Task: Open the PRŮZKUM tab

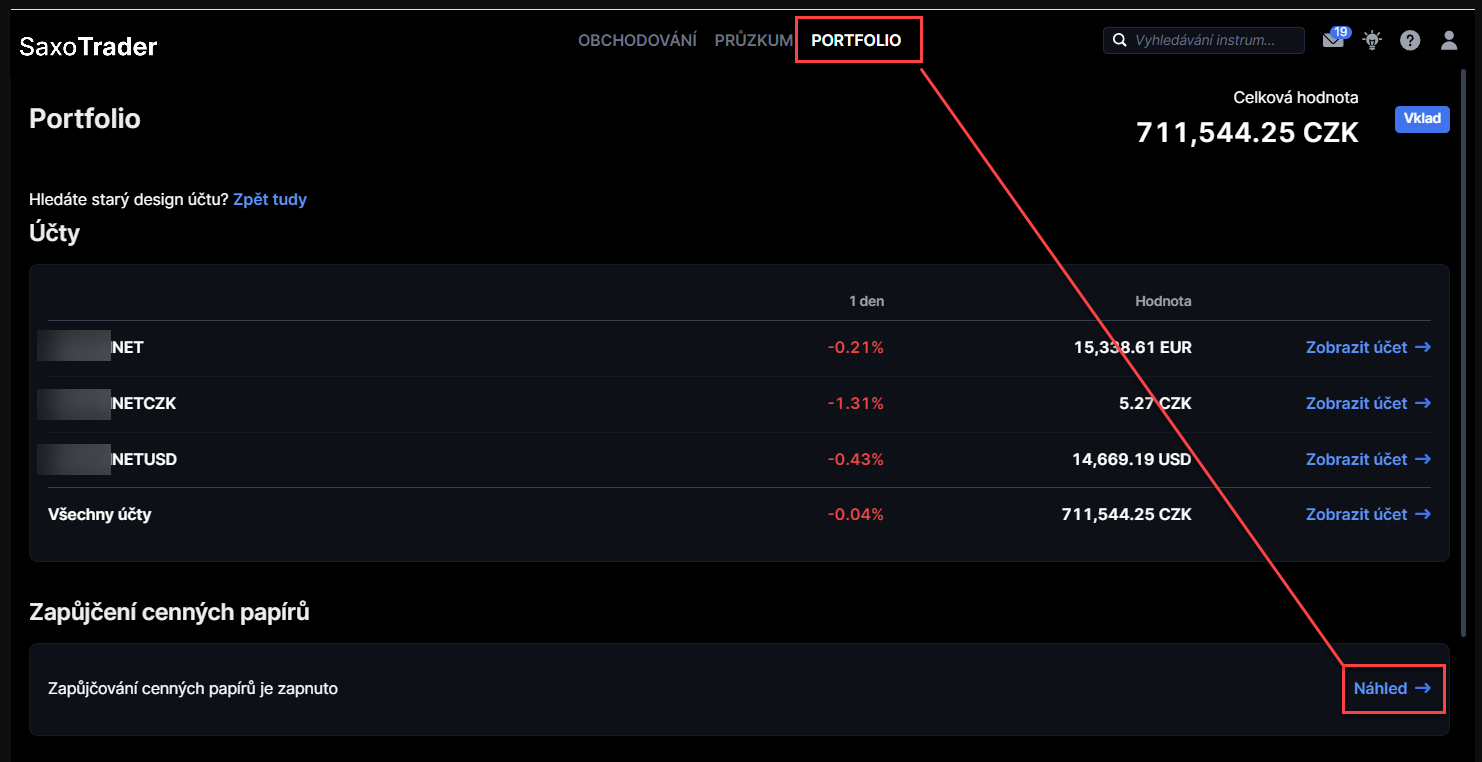Action: click(753, 41)
